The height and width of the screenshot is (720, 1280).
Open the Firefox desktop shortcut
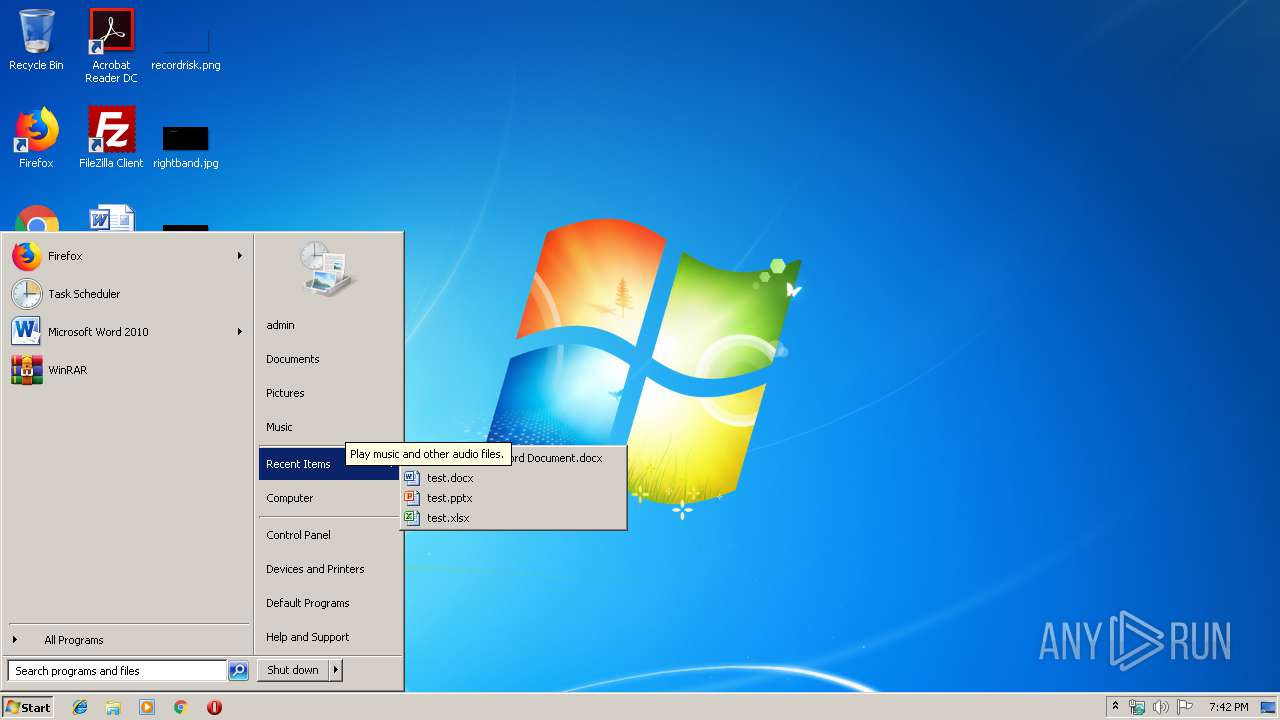36,138
